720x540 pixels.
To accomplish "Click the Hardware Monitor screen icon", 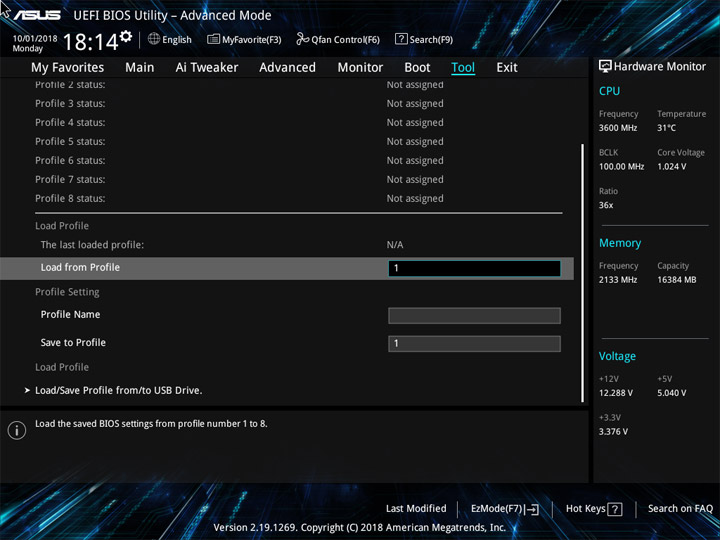I will 605,67.
